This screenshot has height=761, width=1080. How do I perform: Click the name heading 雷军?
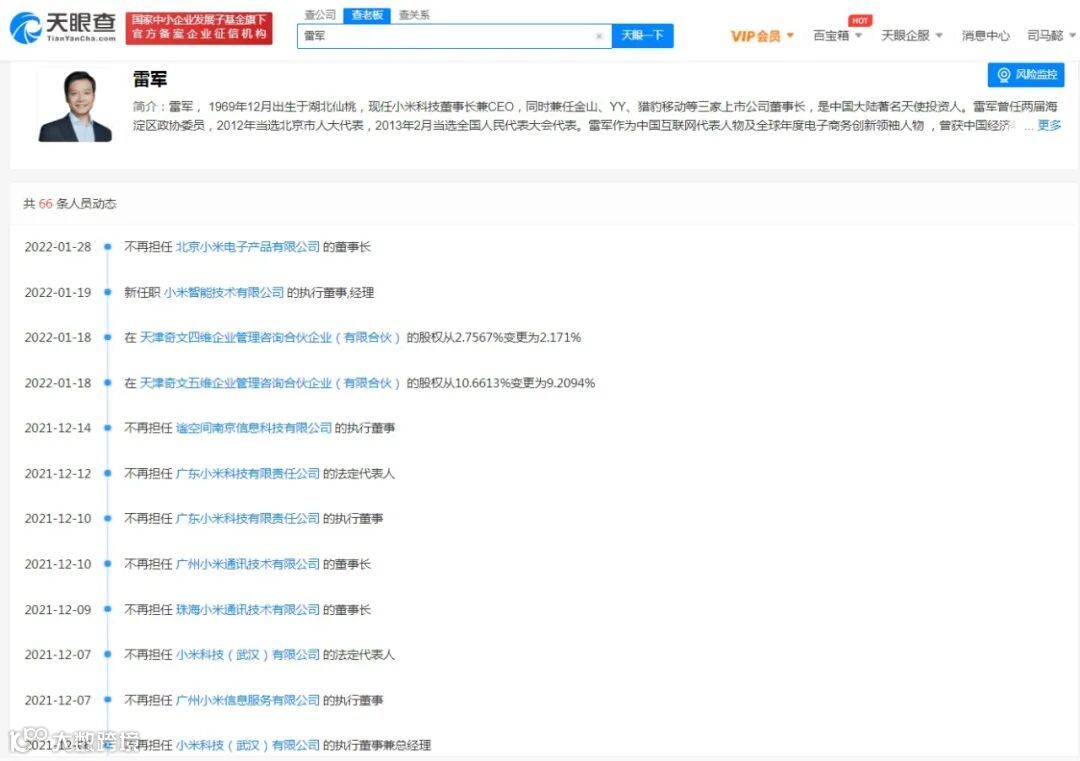point(150,79)
